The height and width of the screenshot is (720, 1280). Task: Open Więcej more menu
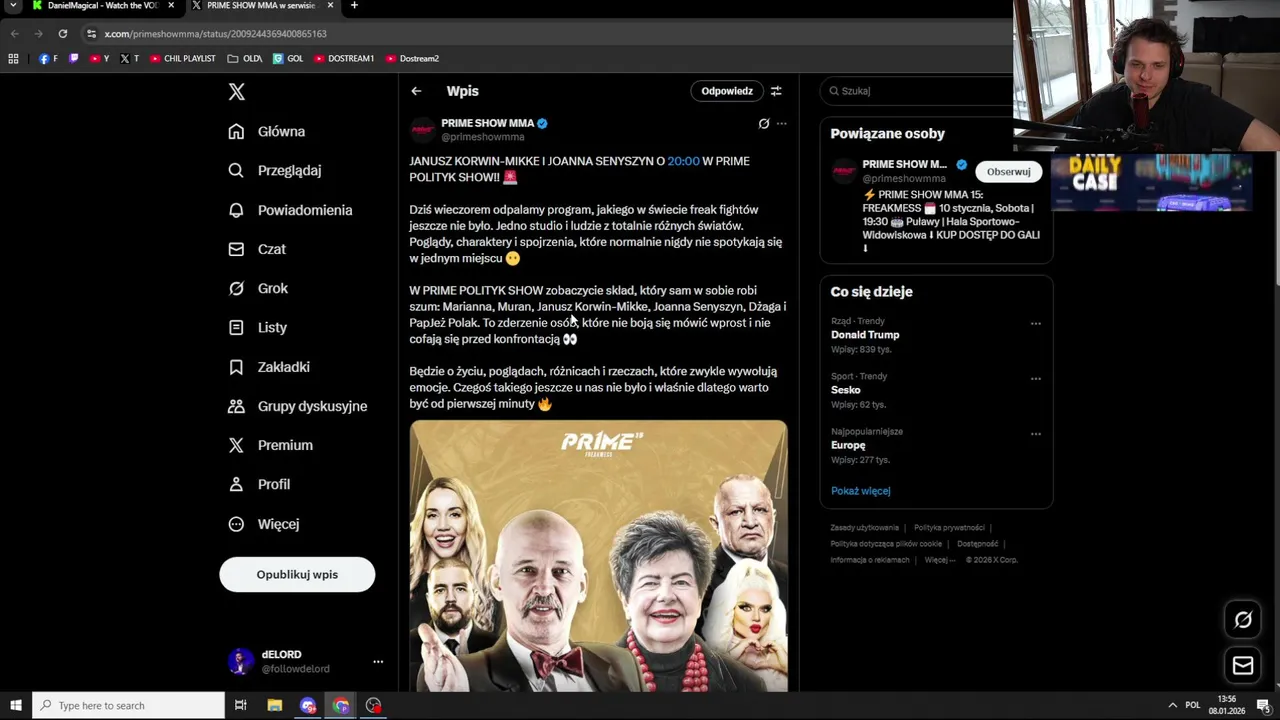[263, 524]
